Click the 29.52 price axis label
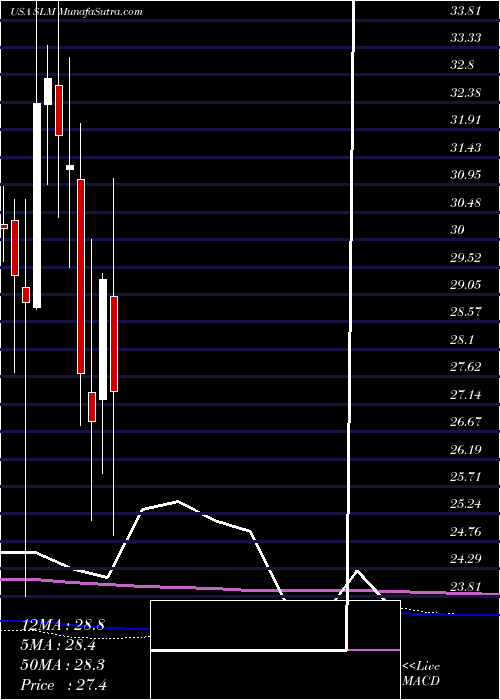 coord(466,258)
